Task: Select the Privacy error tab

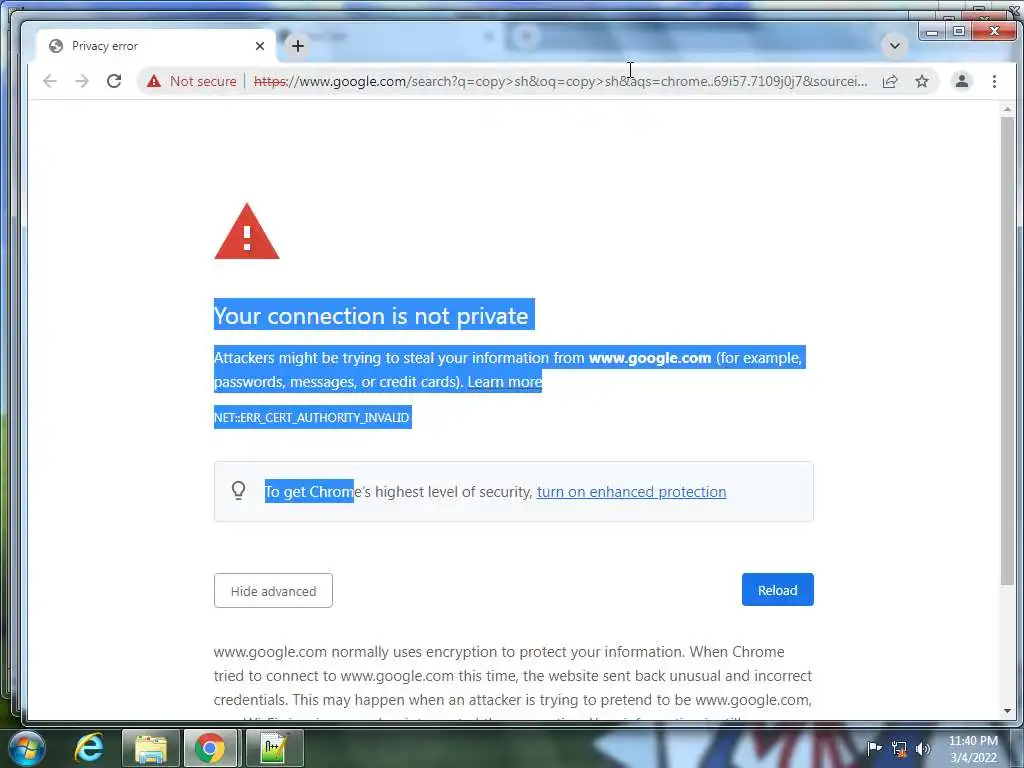Action: [x=157, y=46]
